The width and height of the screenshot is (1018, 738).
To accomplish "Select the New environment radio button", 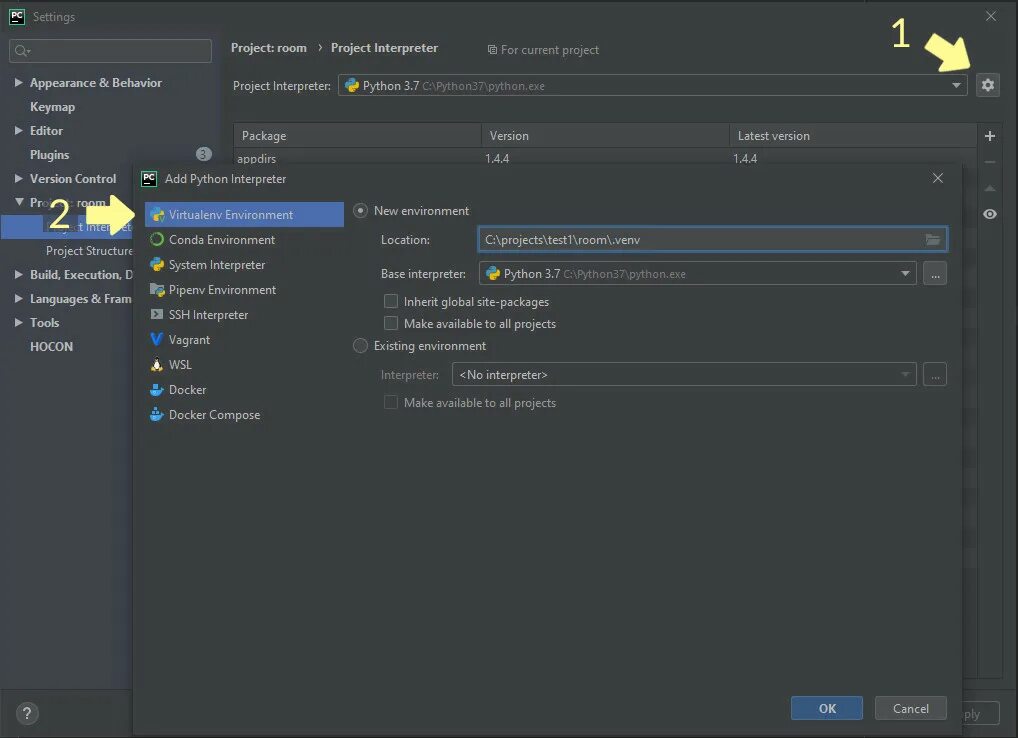I will (360, 211).
